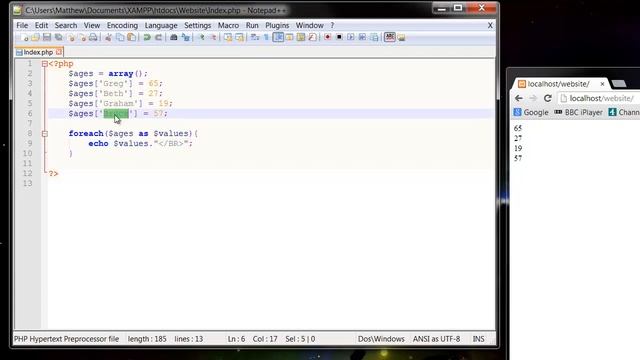
Task: Click the Dos\Windows status bar entry
Action: [x=381, y=339]
